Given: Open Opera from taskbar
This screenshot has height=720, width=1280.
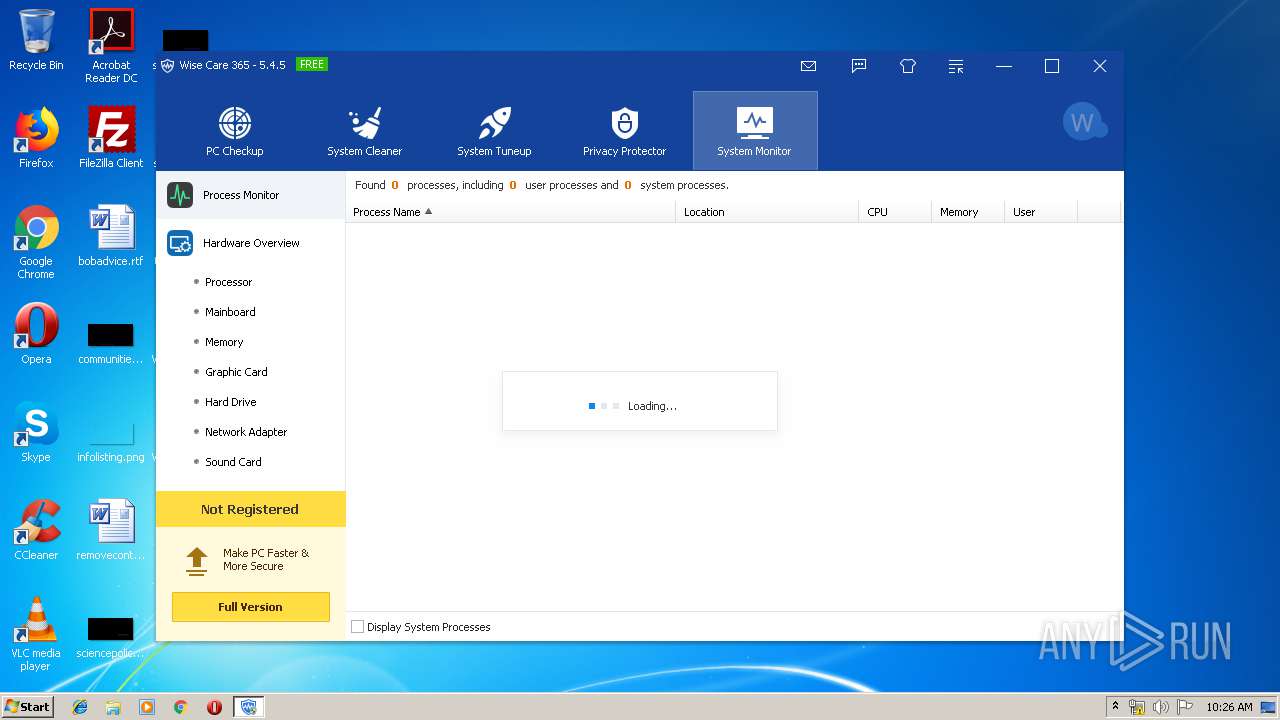Looking at the screenshot, I should 214,707.
